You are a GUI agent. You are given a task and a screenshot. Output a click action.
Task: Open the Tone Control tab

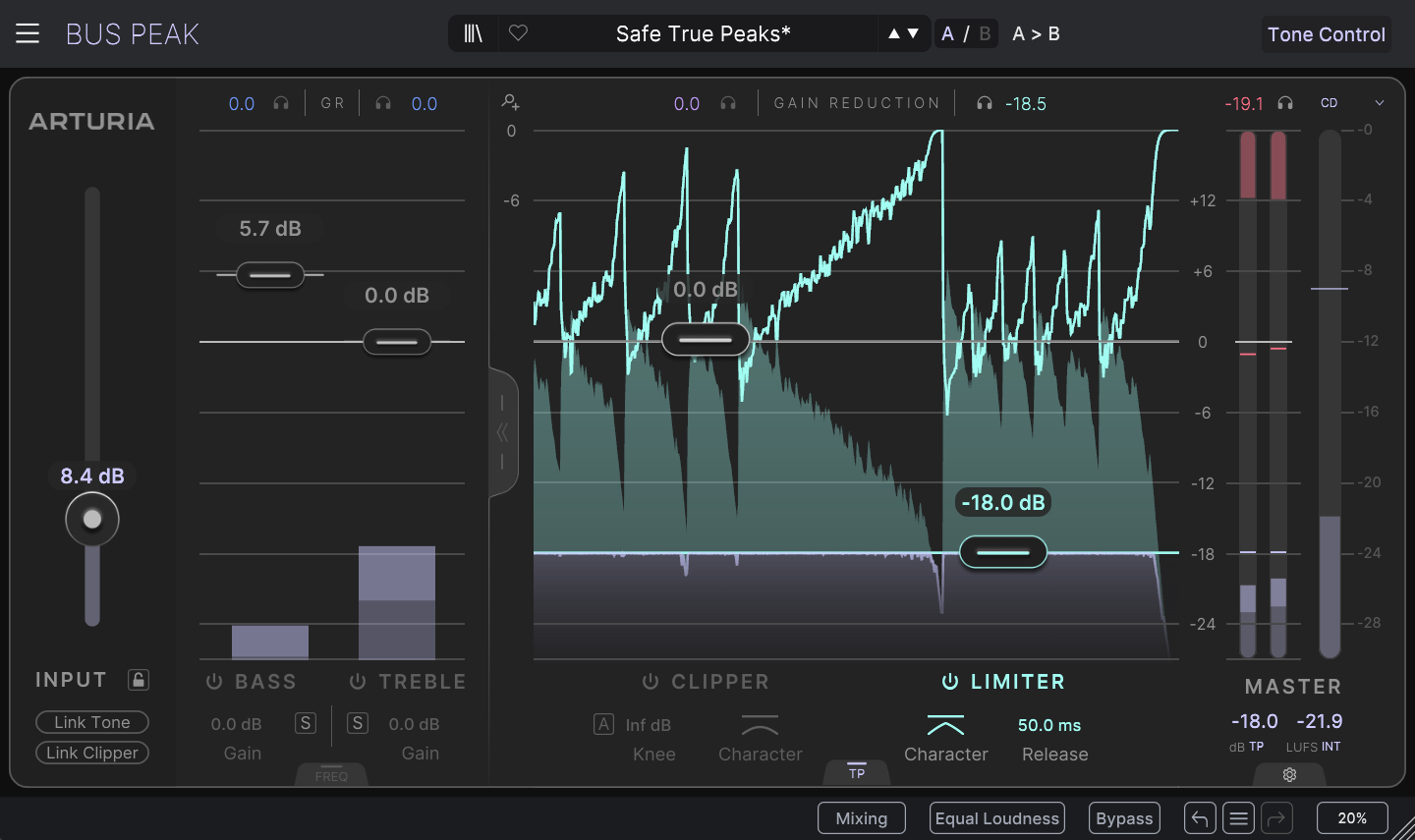point(1326,34)
